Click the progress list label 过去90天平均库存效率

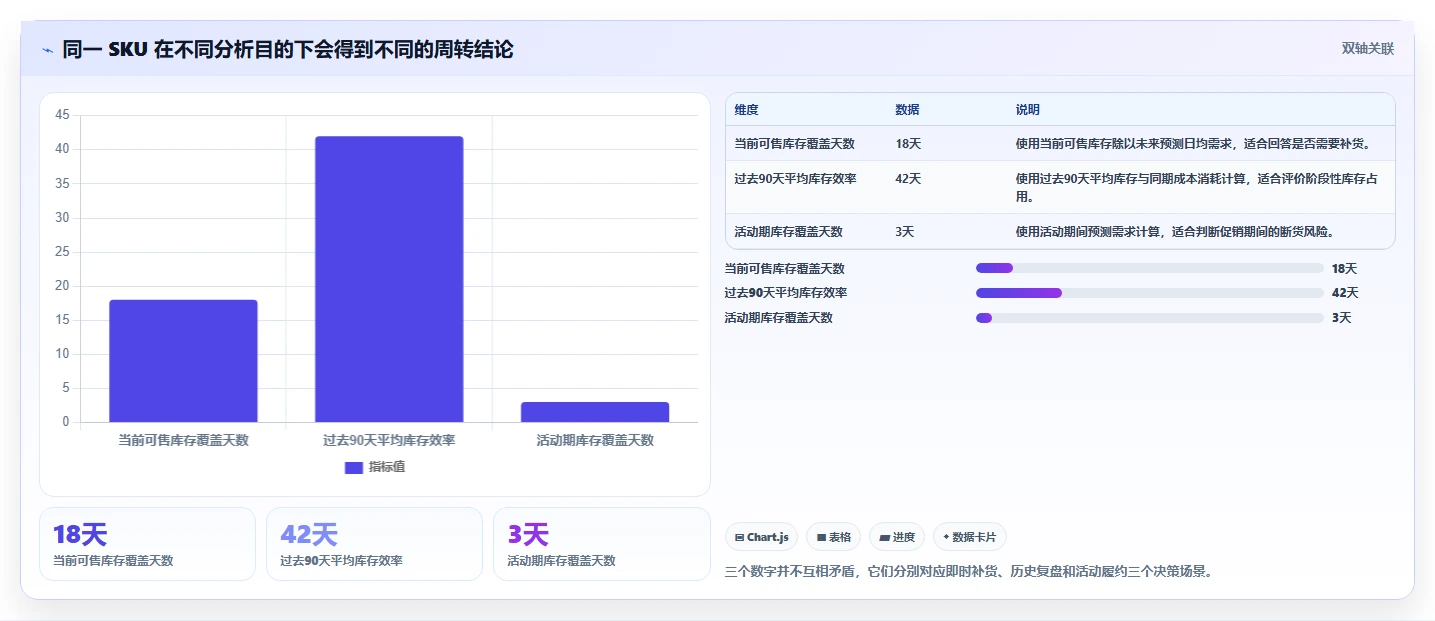tap(786, 293)
